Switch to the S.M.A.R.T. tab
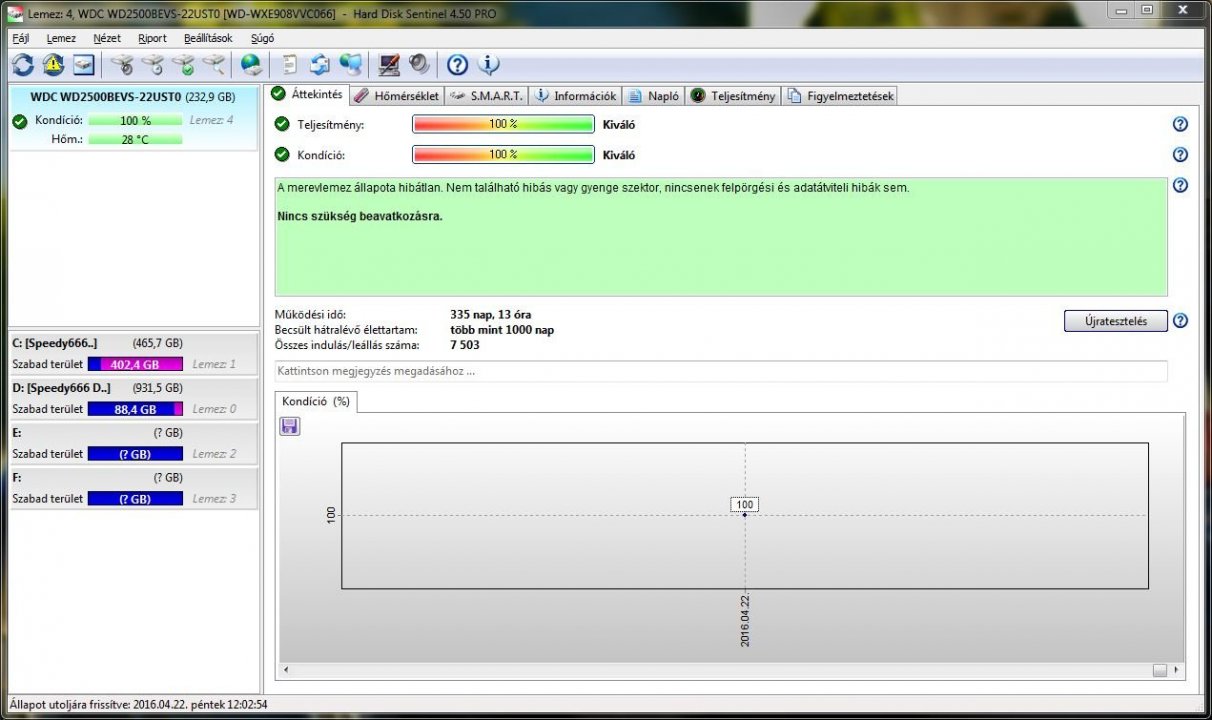The image size is (1212, 720). click(486, 96)
